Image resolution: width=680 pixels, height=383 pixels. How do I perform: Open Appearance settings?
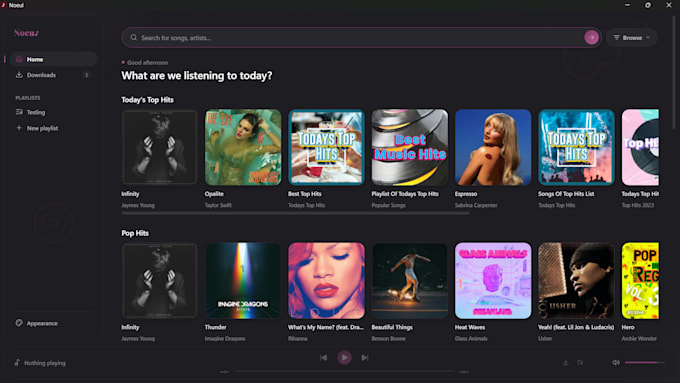(x=53, y=324)
